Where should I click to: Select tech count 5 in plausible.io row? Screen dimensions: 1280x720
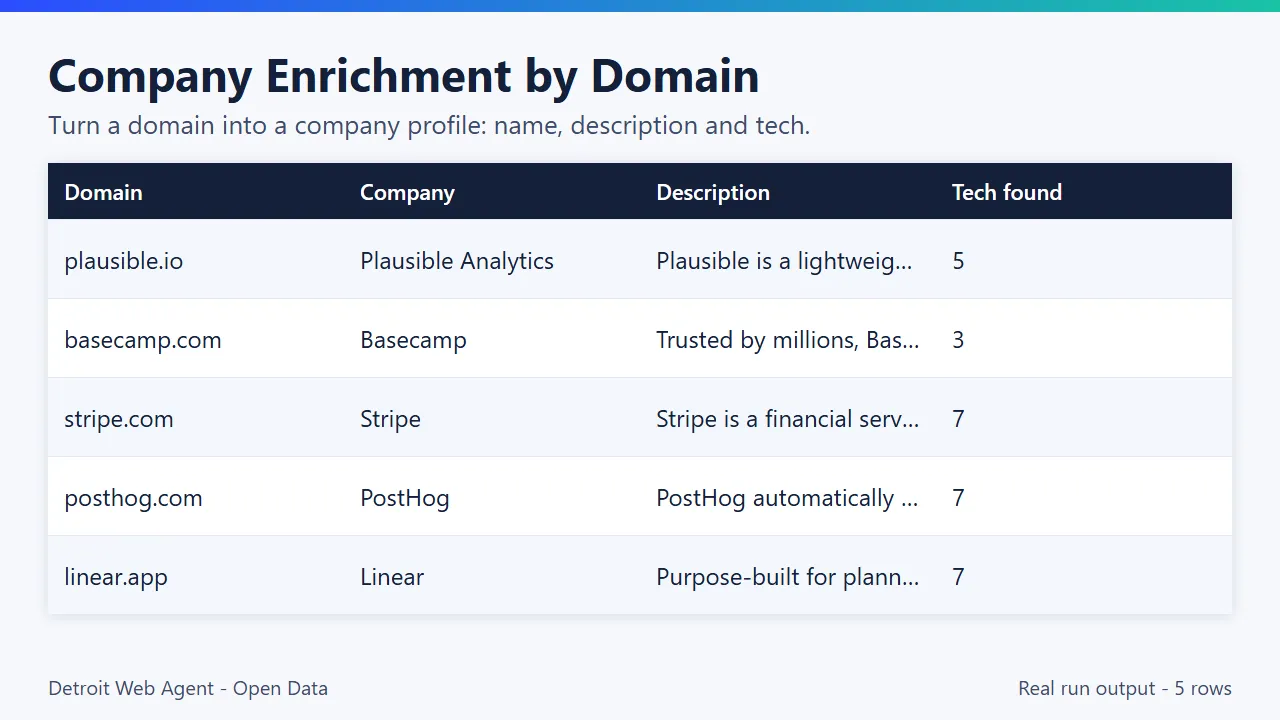[x=958, y=261]
